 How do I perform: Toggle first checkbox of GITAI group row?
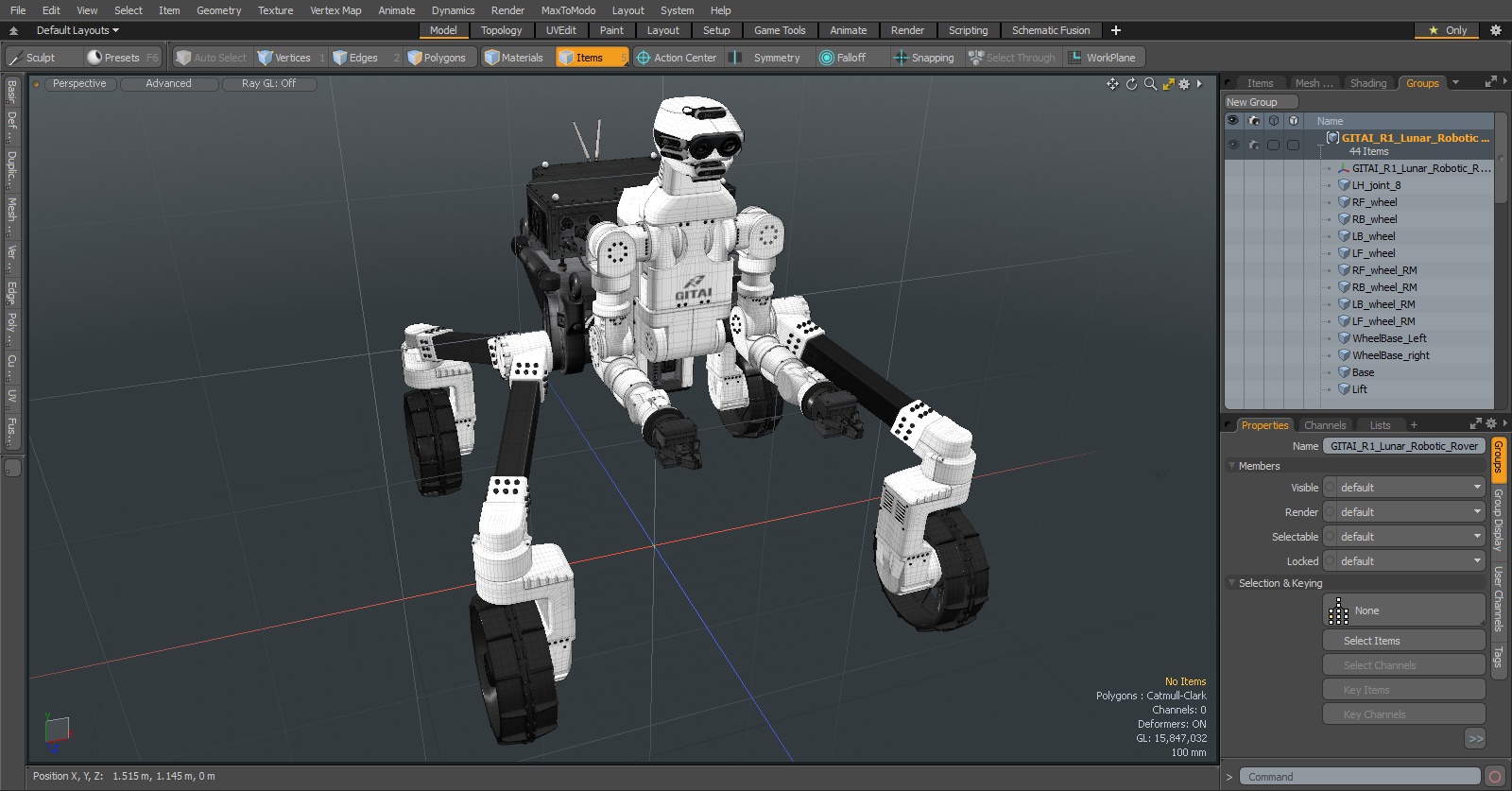[x=1274, y=145]
